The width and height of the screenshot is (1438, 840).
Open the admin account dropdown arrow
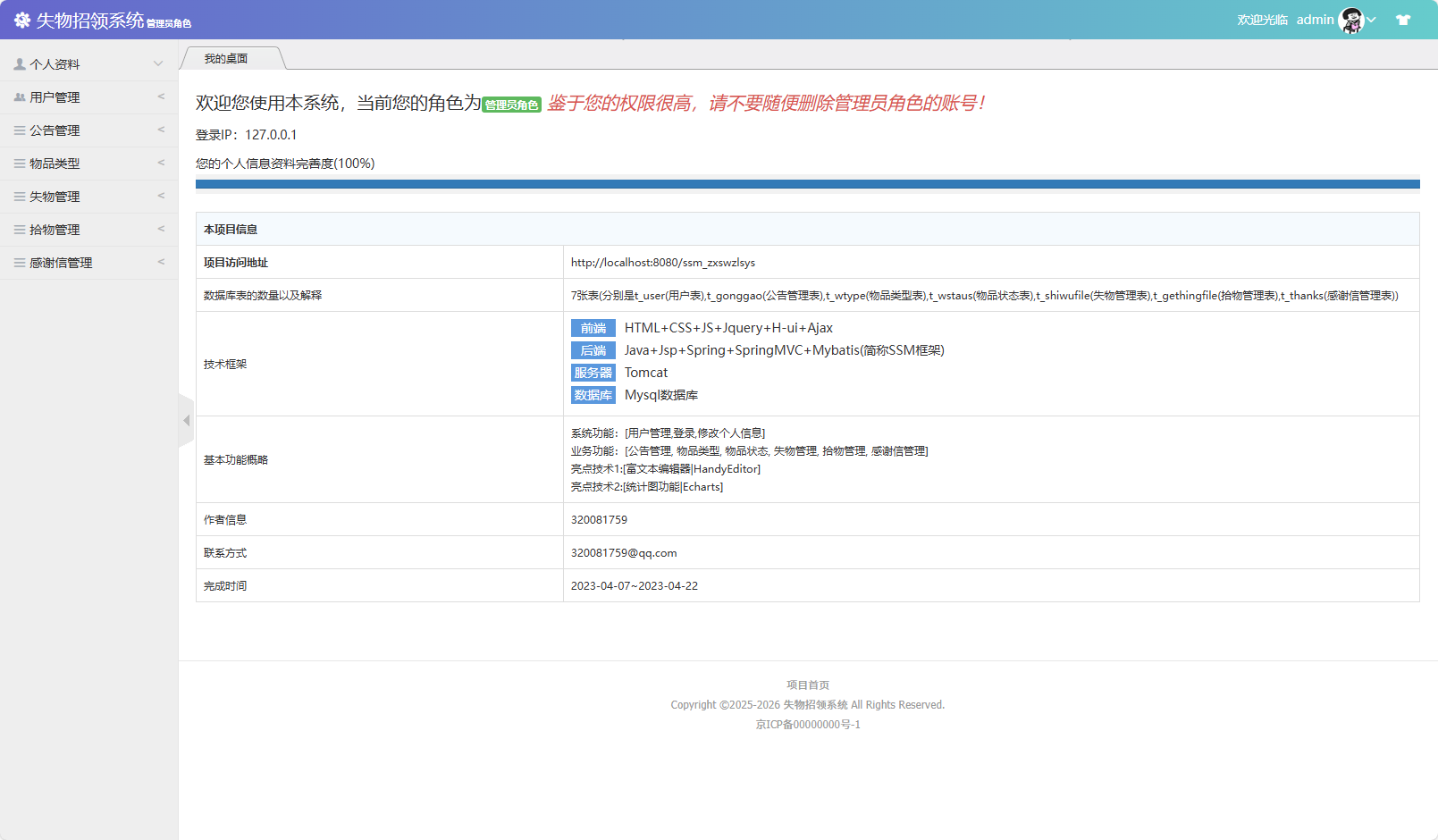coord(1371,20)
